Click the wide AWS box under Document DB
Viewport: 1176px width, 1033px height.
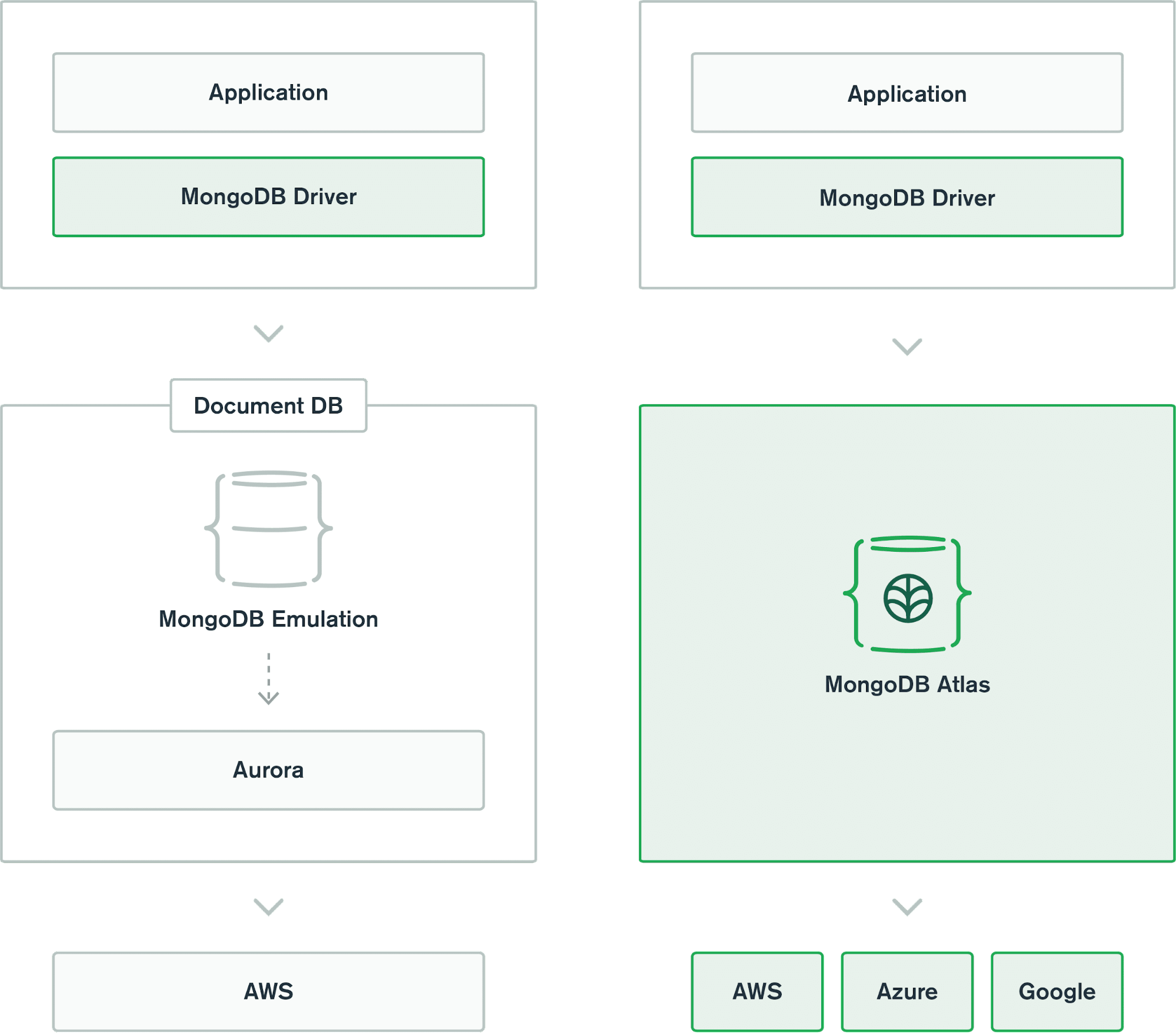point(268,991)
